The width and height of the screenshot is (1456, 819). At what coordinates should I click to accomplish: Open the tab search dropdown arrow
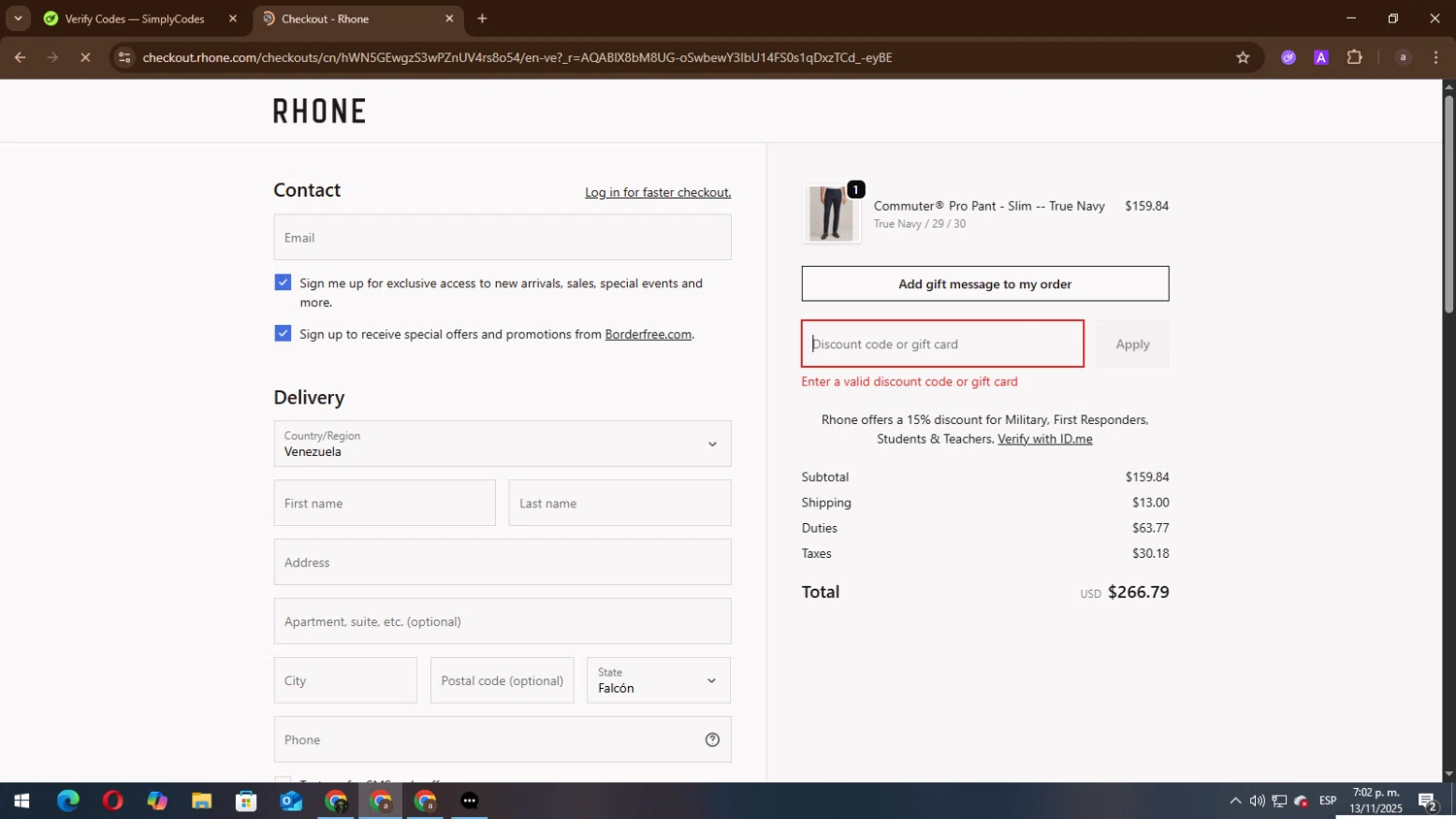click(x=17, y=18)
